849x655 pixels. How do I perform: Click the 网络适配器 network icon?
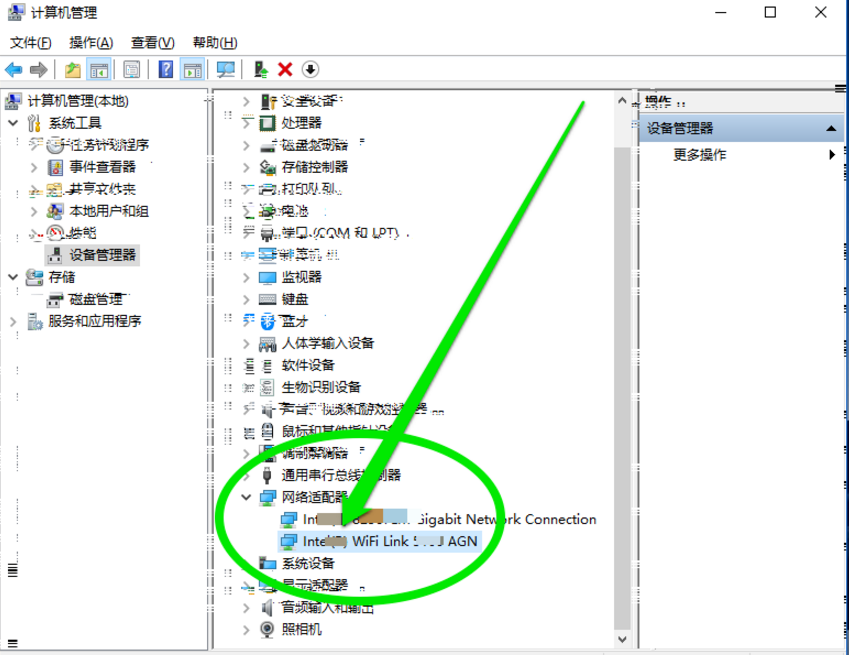pos(267,497)
